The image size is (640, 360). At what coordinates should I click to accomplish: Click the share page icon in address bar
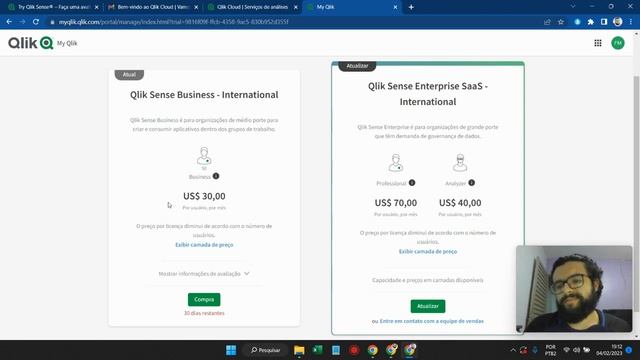547,22
